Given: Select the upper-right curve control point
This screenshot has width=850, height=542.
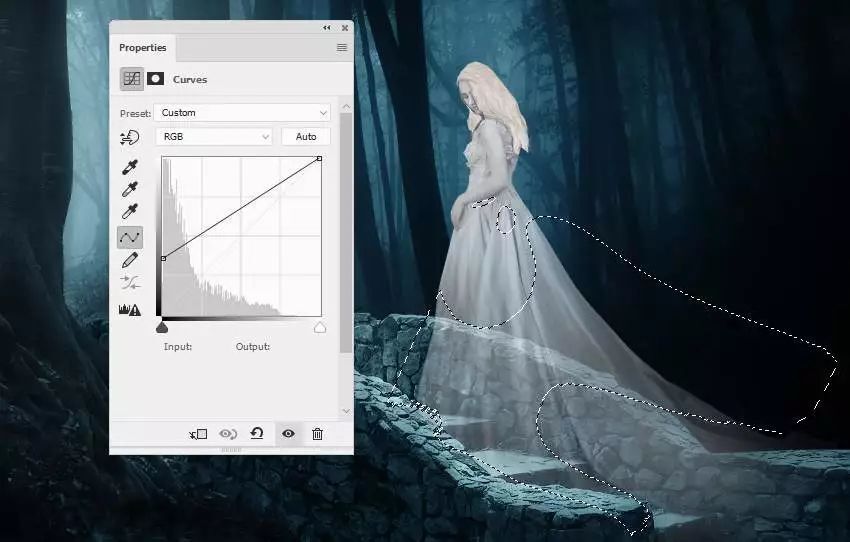Looking at the screenshot, I should tap(319, 158).
